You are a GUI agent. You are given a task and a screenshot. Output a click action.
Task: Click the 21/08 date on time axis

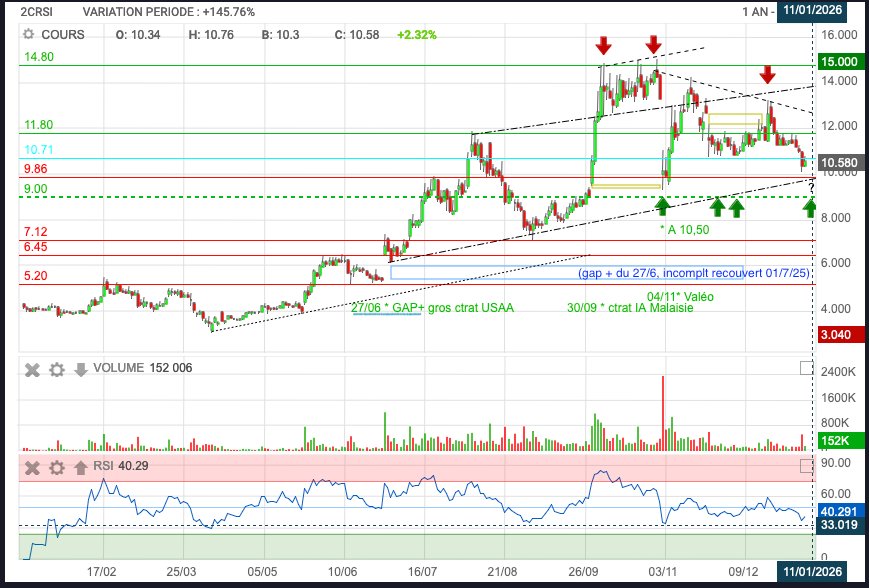(503, 571)
